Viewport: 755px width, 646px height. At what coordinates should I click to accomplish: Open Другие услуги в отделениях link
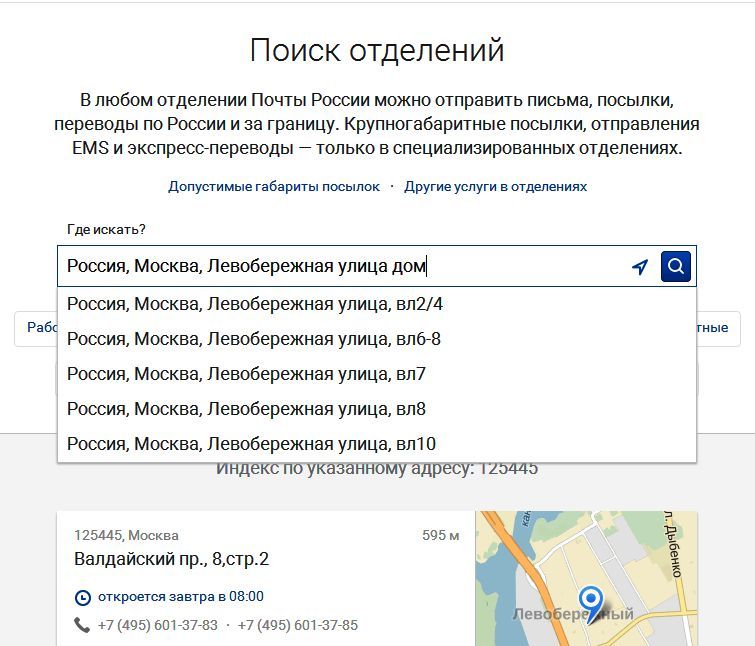[495, 187]
